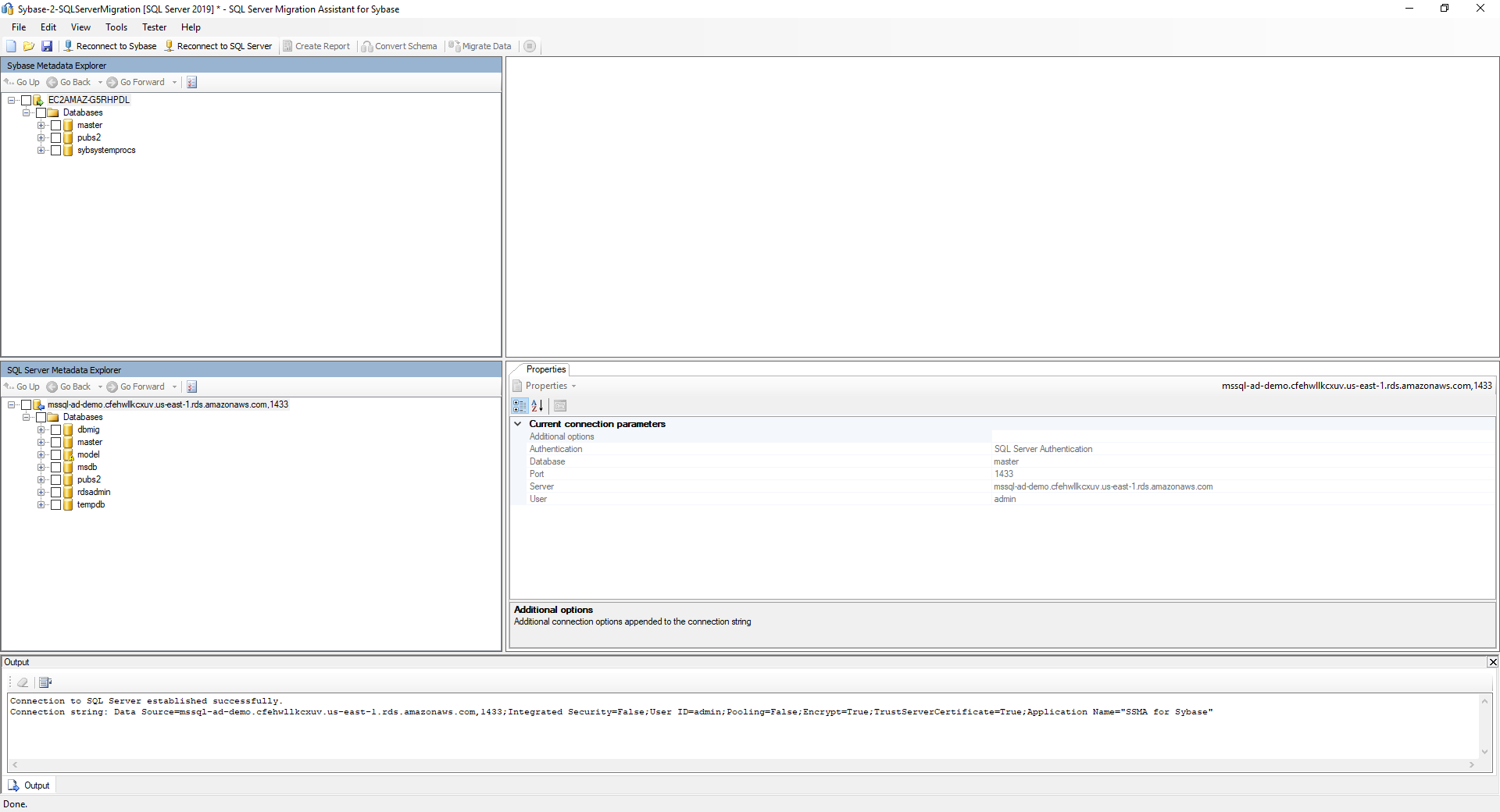Screen dimensions: 1500x812
Task: Click Go Up in Sybase Metadata Explorer
Action: click(22, 82)
